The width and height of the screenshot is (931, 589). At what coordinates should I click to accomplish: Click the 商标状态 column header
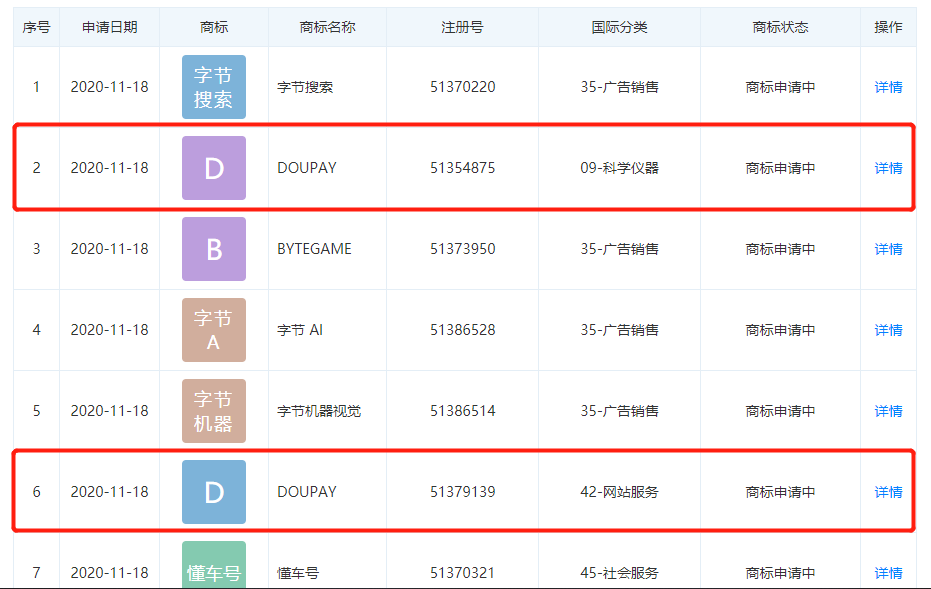pos(780,27)
